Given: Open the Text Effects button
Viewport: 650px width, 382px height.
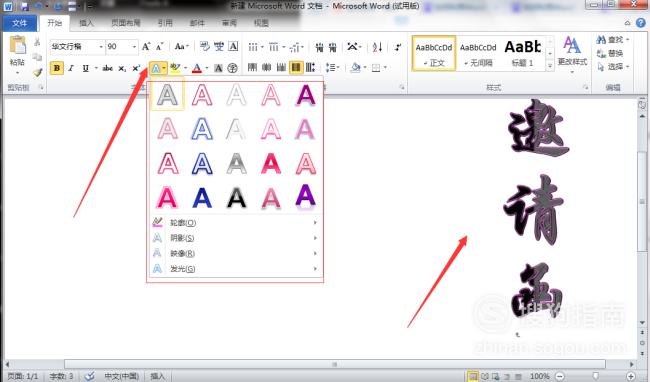Looking at the screenshot, I should click(158, 68).
